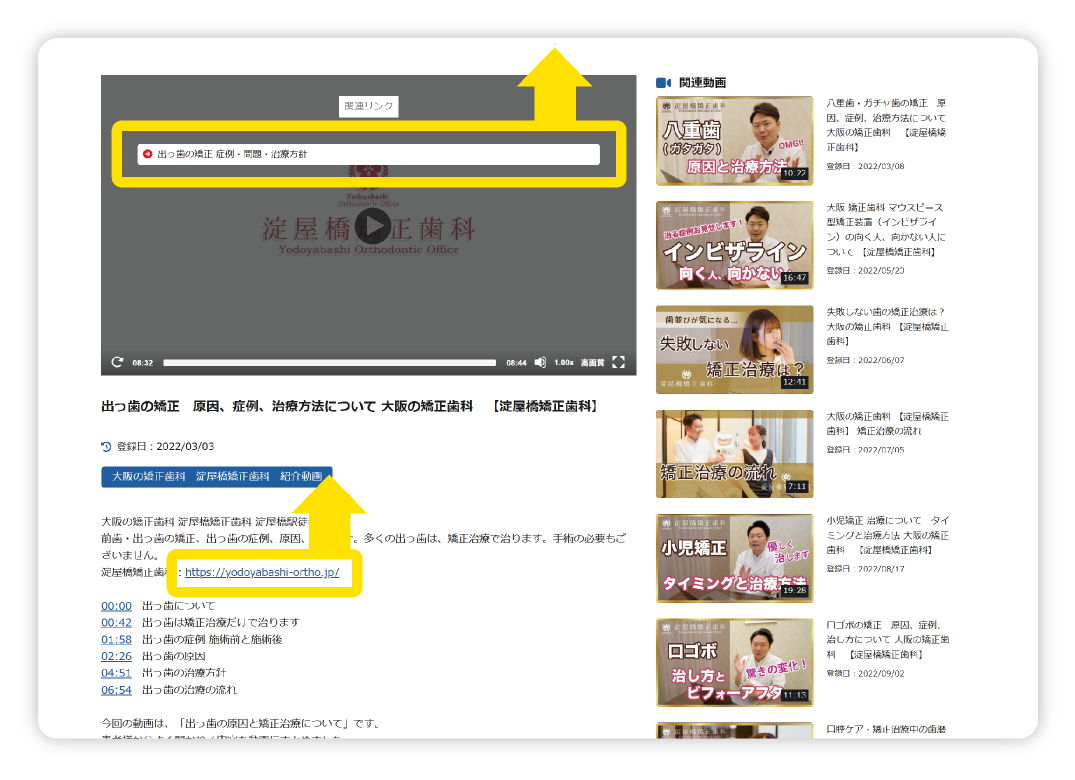The image size is (1075, 780).
Task: Open the 高画質 quality selector
Action: 592,362
